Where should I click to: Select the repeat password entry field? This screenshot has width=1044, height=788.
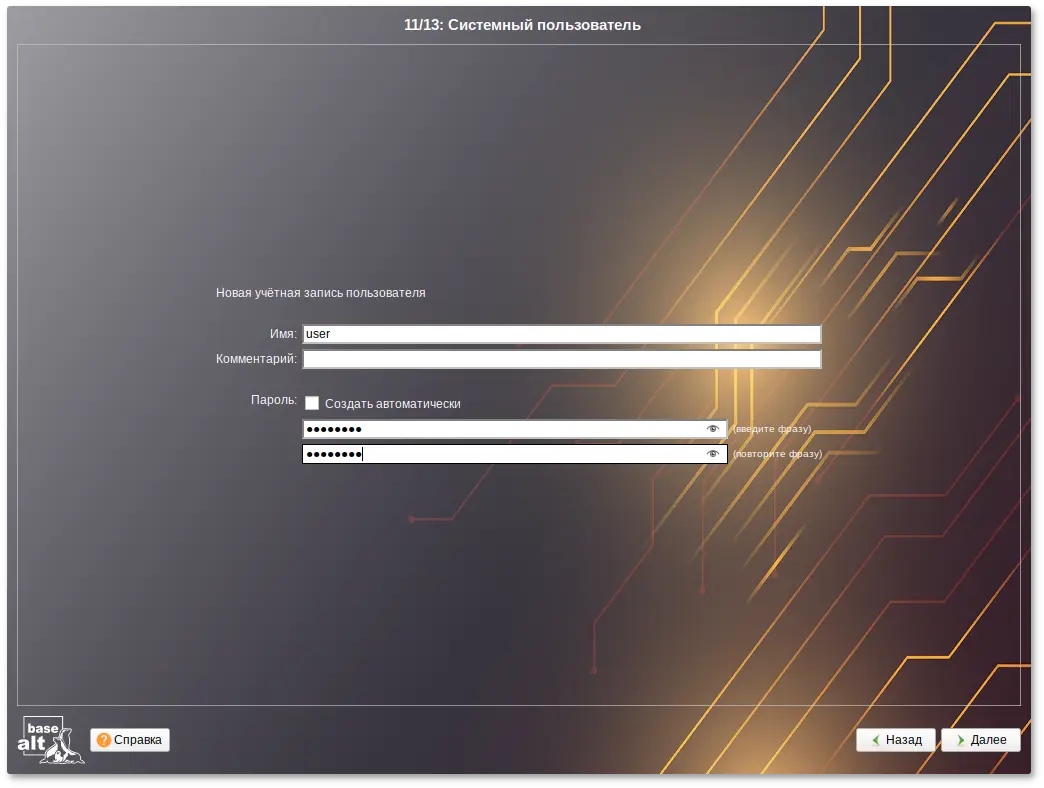pos(500,454)
